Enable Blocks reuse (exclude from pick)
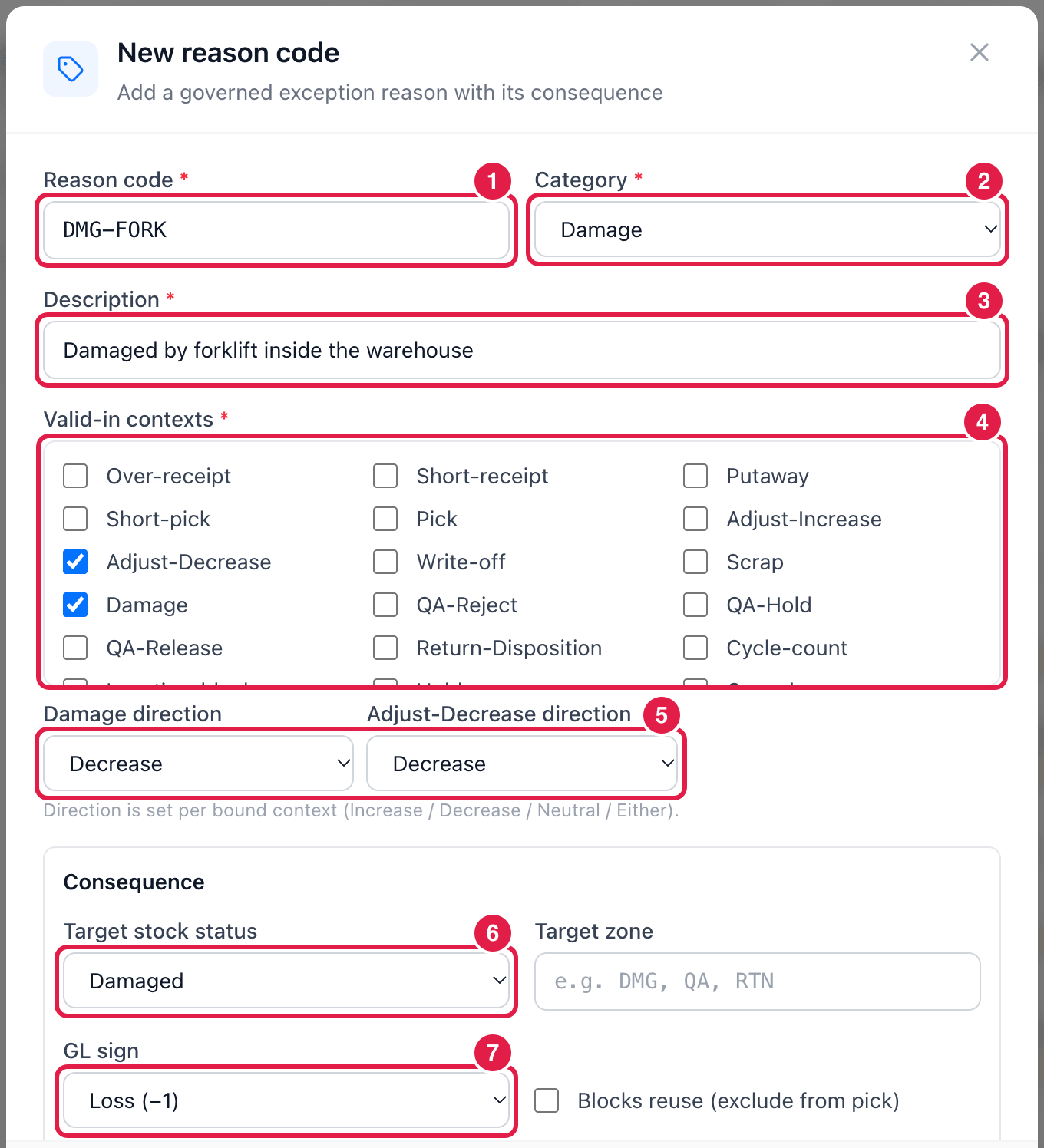Image resolution: width=1044 pixels, height=1148 pixels. [547, 1100]
